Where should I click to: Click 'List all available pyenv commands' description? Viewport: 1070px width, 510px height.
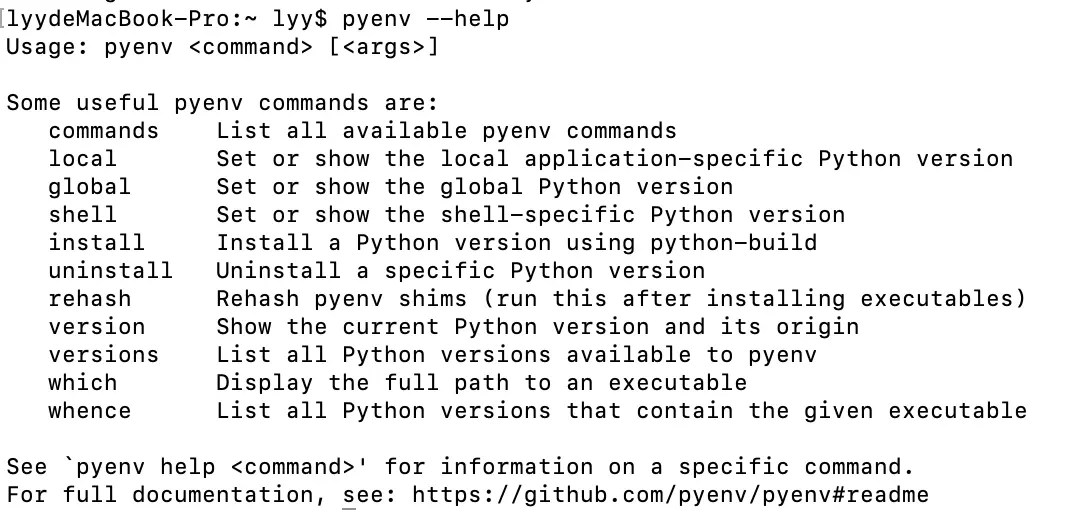[446, 130]
